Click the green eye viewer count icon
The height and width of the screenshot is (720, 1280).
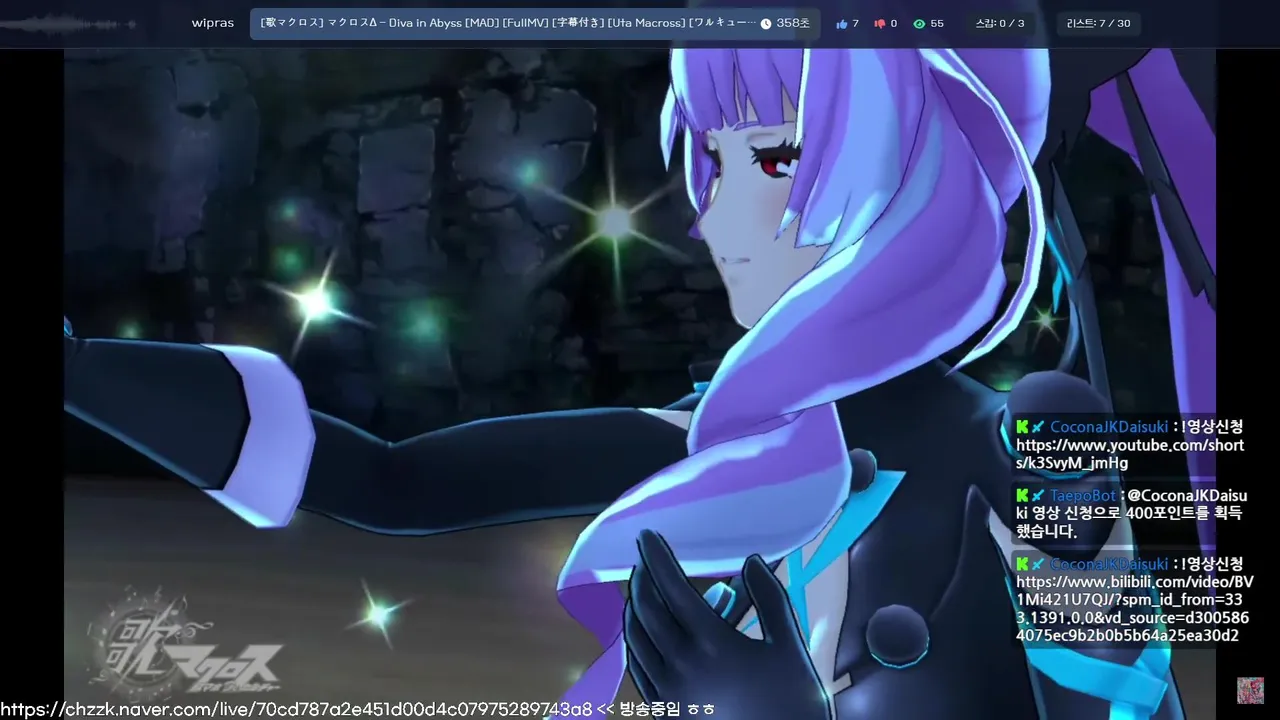(x=919, y=23)
